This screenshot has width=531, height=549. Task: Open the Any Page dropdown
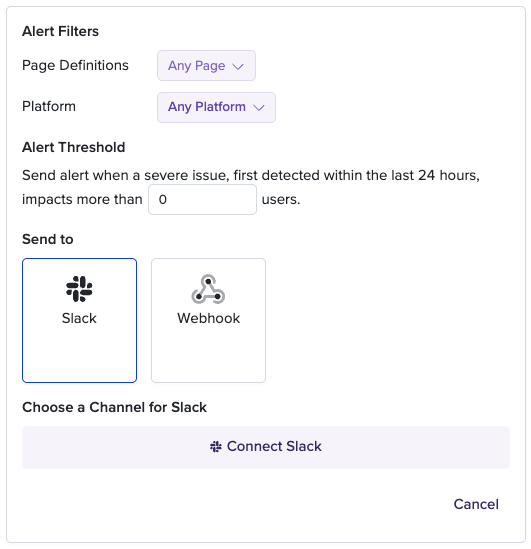point(206,65)
